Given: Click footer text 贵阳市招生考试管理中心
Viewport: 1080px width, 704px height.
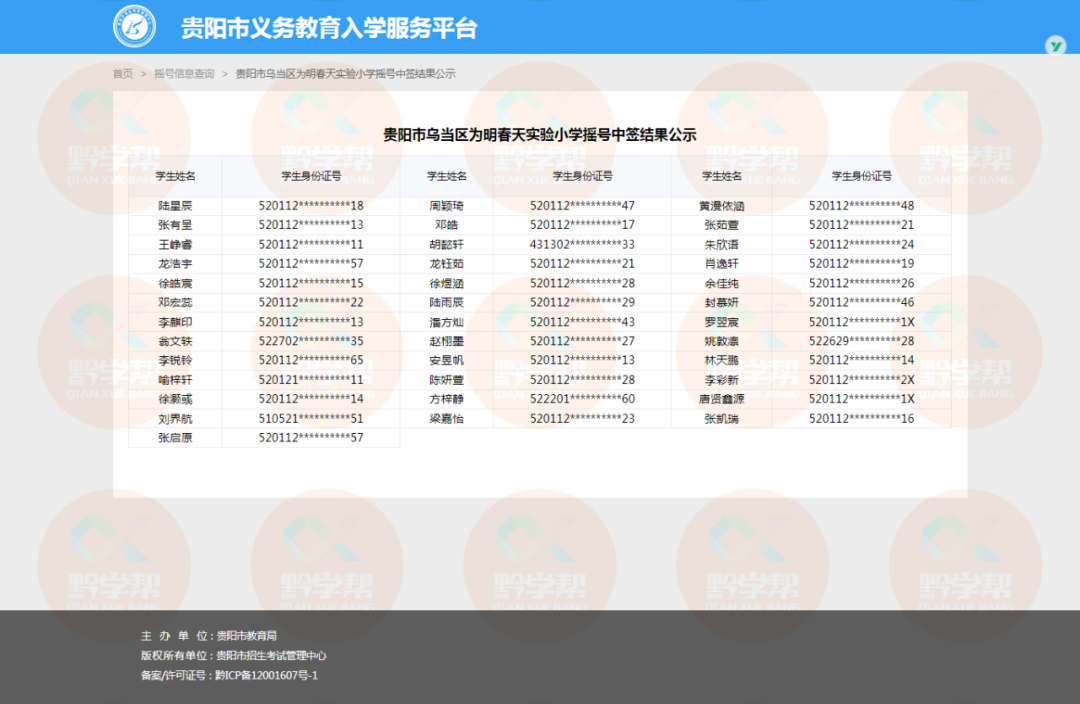Looking at the screenshot, I should coord(271,656).
